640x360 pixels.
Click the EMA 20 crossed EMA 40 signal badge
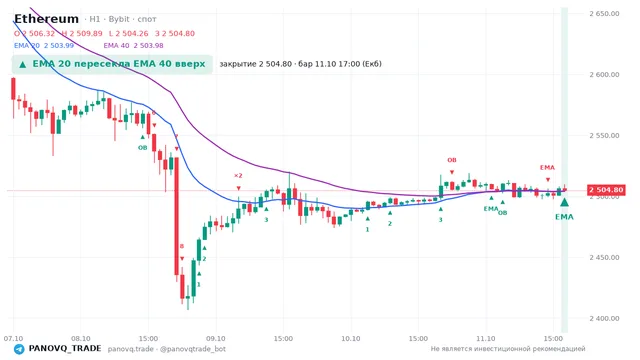tap(112, 64)
